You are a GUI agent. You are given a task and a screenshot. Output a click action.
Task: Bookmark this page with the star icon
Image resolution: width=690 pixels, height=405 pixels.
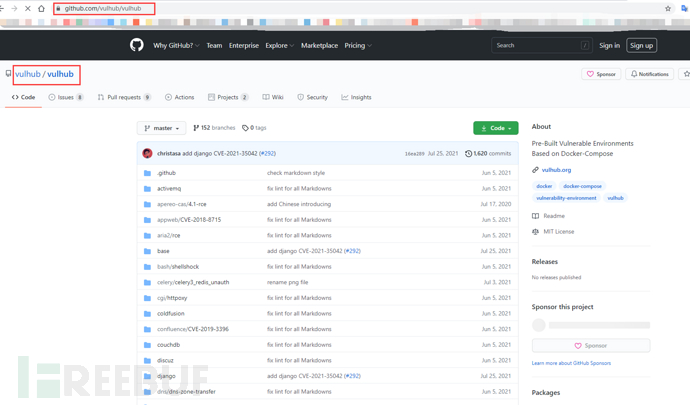tap(668, 8)
